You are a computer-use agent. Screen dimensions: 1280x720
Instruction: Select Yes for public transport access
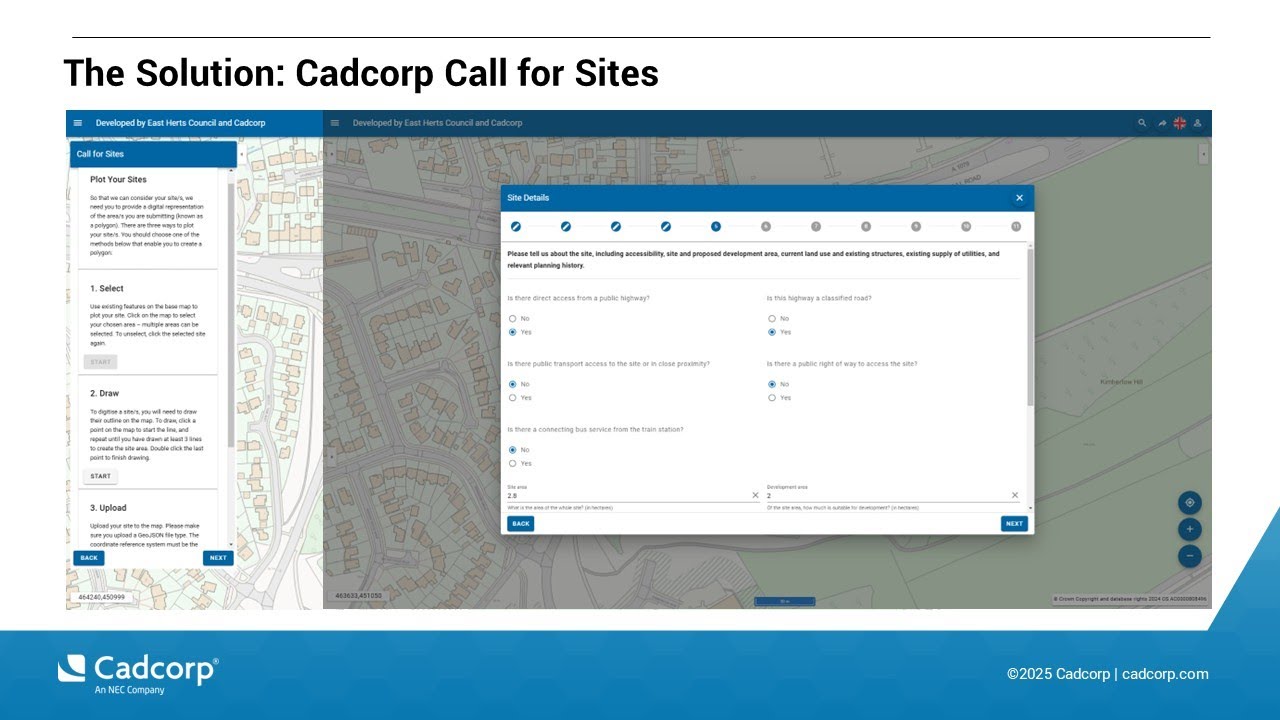coord(513,397)
